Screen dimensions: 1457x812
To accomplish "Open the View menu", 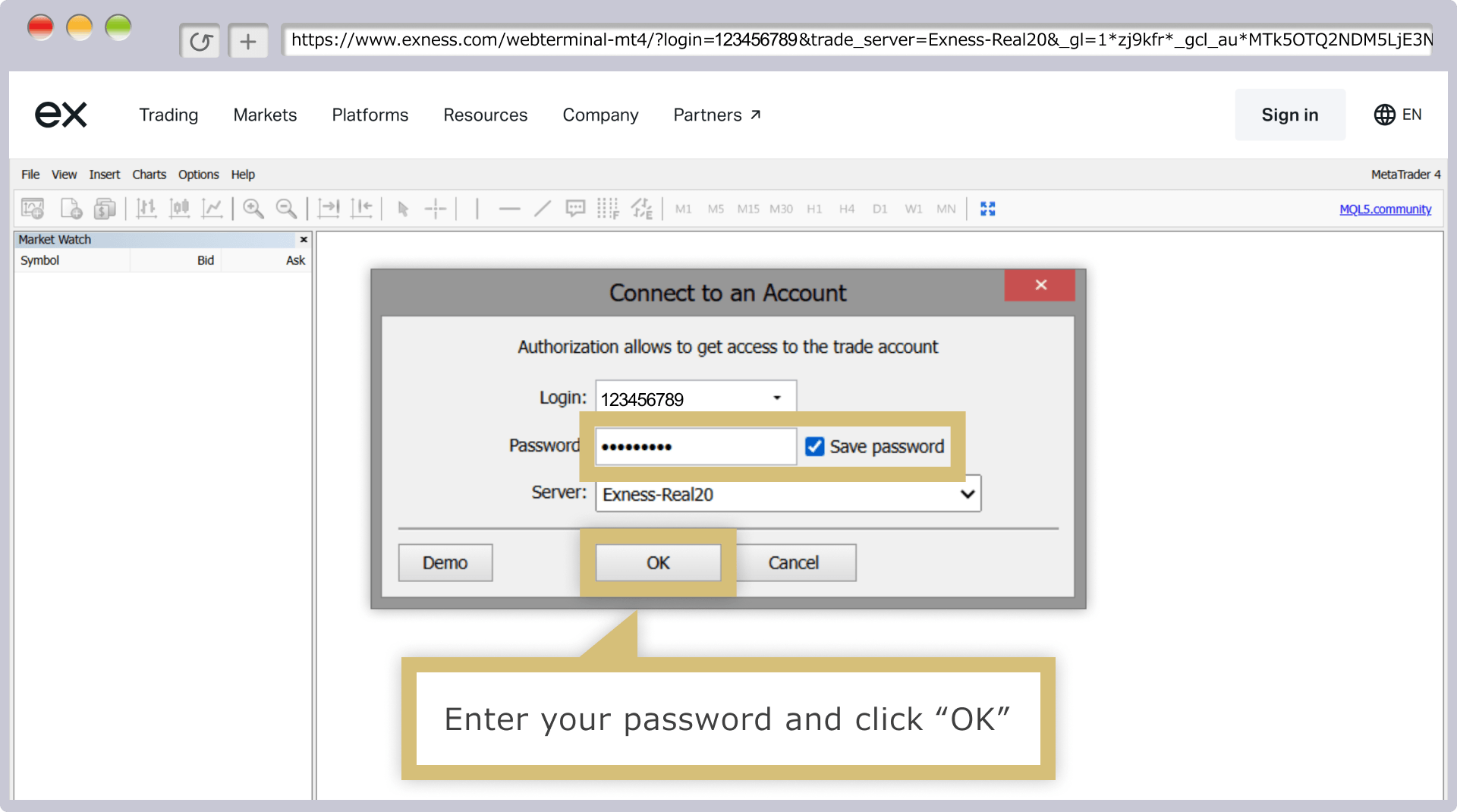I will point(64,175).
